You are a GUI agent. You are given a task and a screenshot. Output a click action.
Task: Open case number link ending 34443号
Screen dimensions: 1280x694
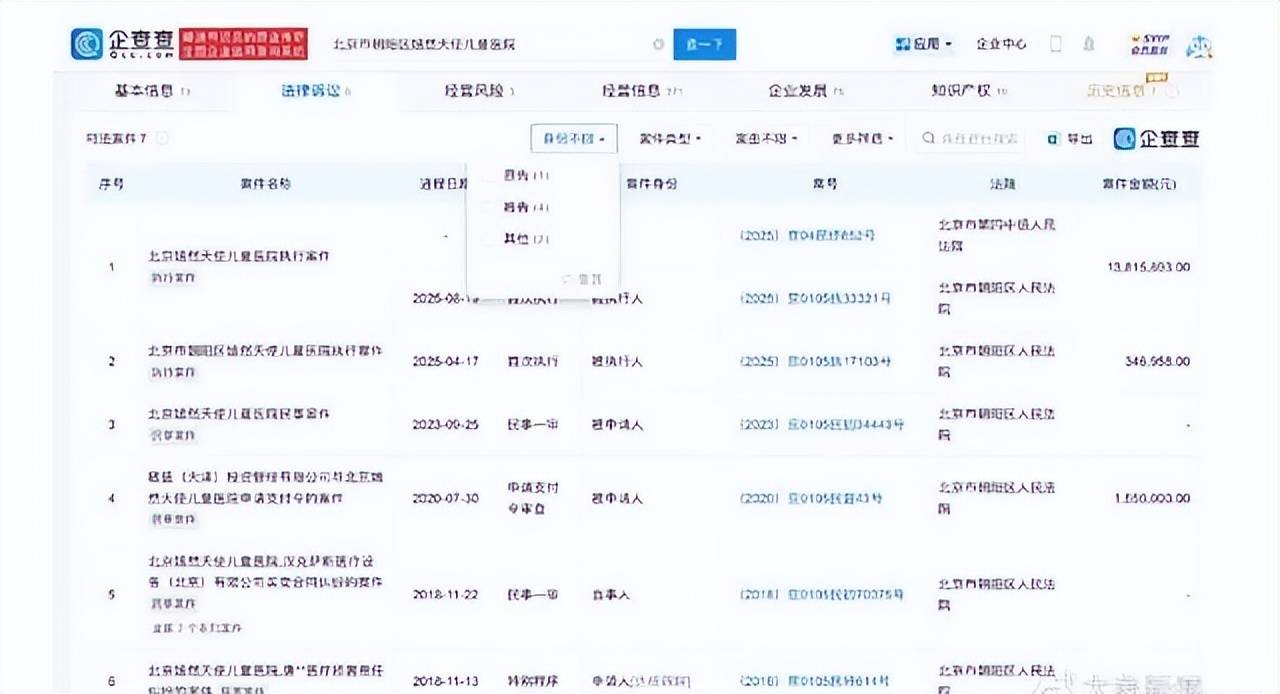(821, 425)
